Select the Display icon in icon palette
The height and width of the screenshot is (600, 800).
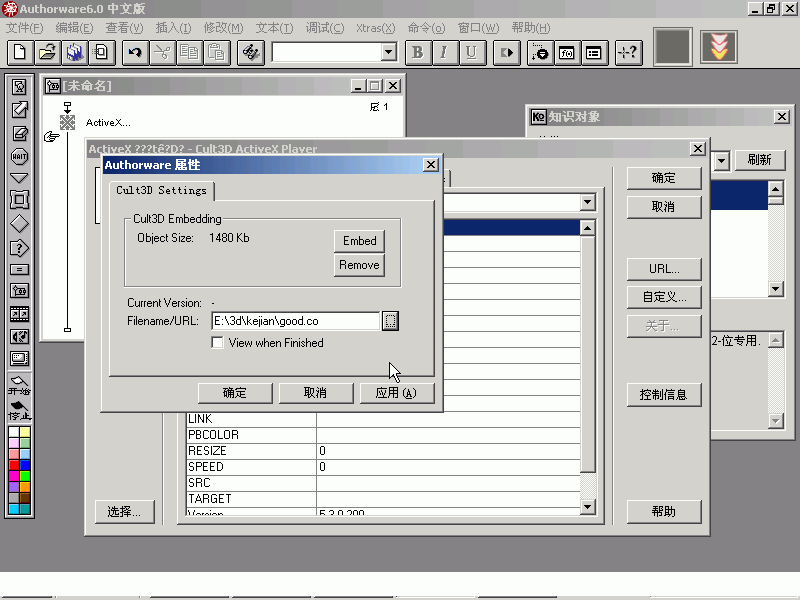[19, 87]
